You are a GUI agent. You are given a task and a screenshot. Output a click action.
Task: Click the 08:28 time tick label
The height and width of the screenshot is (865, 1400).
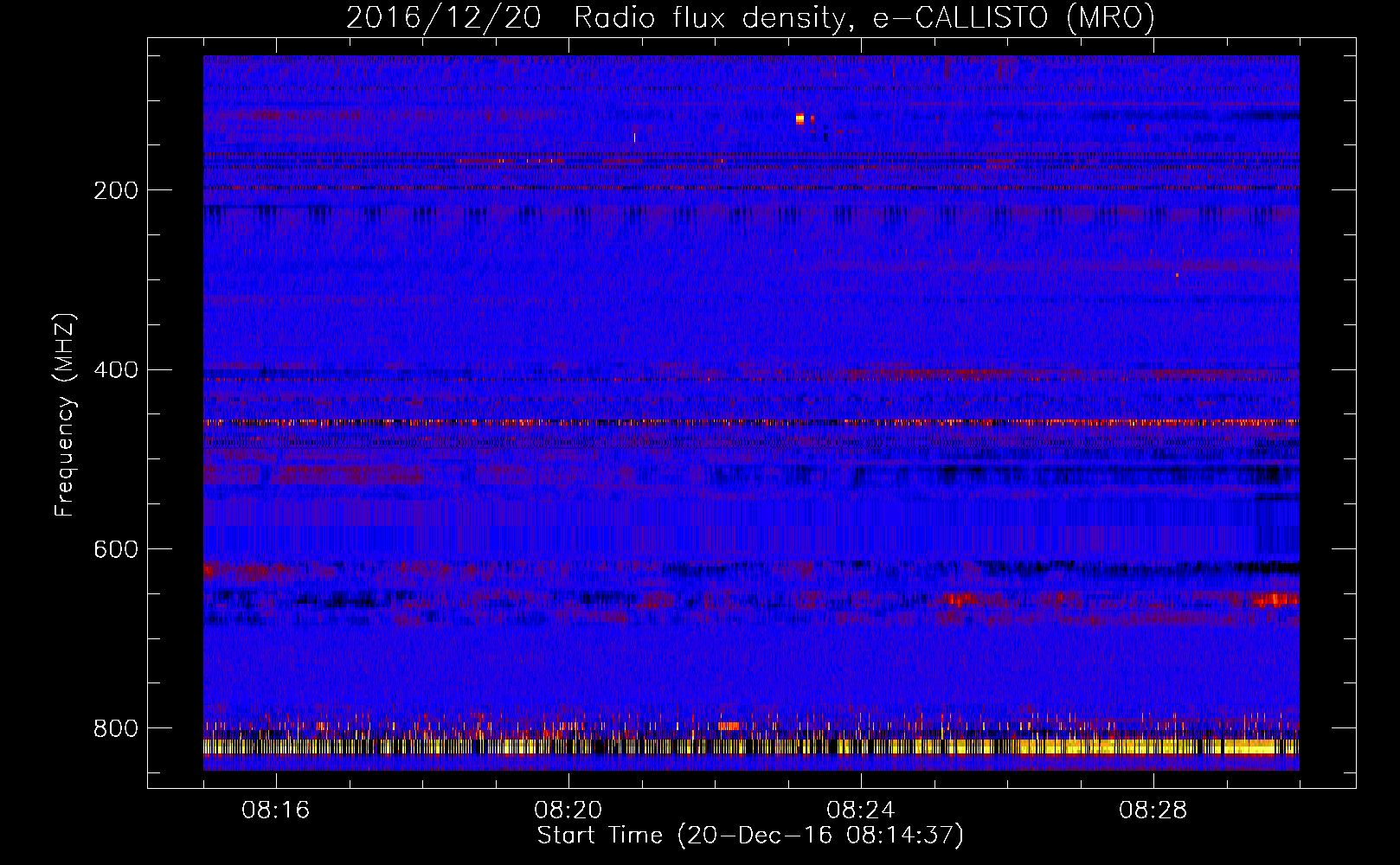pyautogui.click(x=1153, y=811)
